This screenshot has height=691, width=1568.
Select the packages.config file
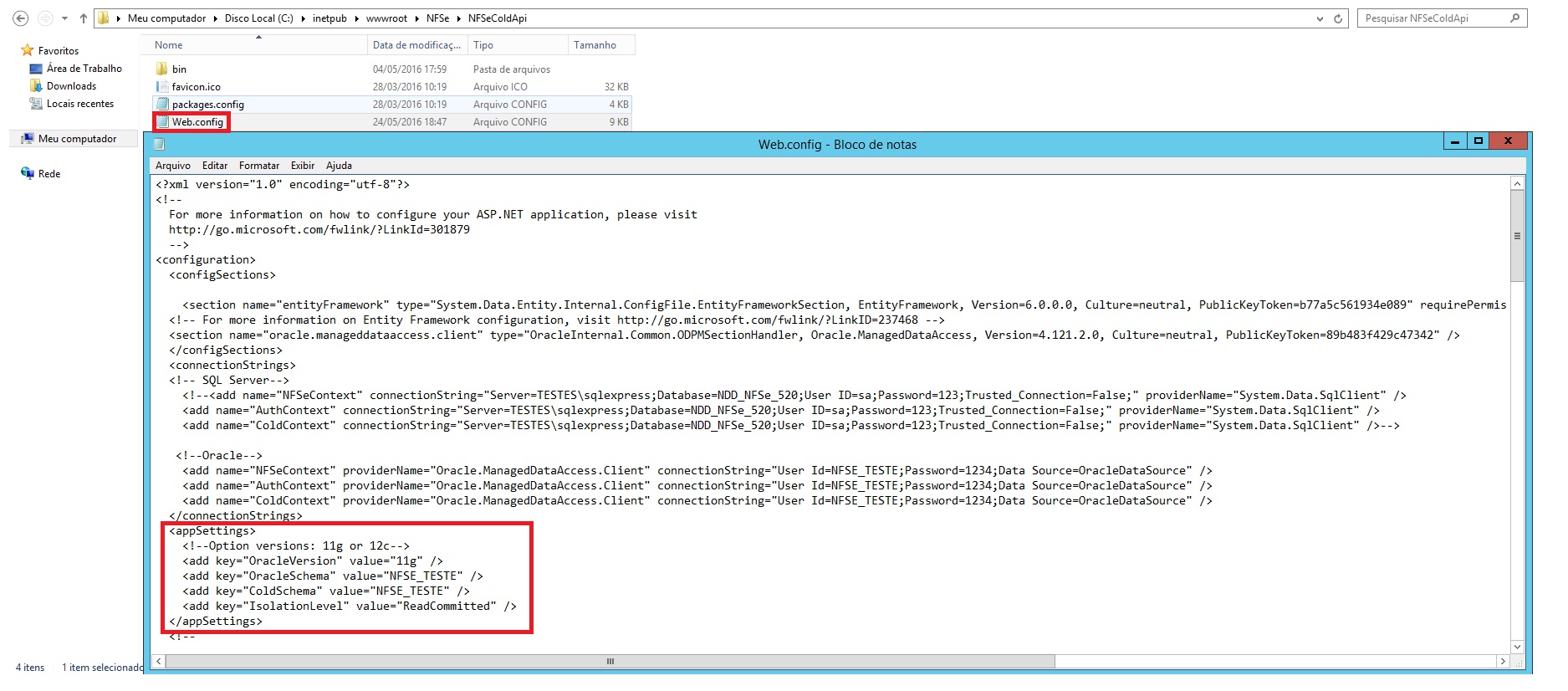click(x=207, y=105)
